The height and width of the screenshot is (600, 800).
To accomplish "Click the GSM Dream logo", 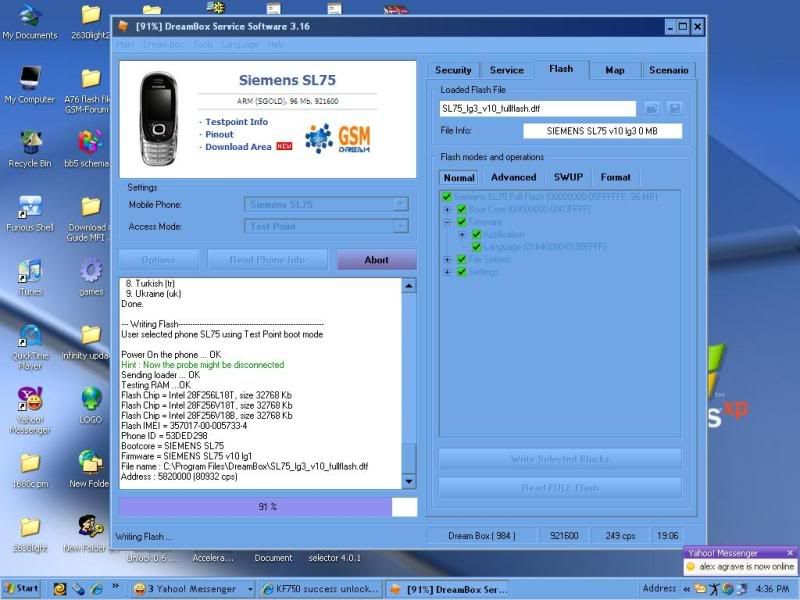I will (338, 138).
